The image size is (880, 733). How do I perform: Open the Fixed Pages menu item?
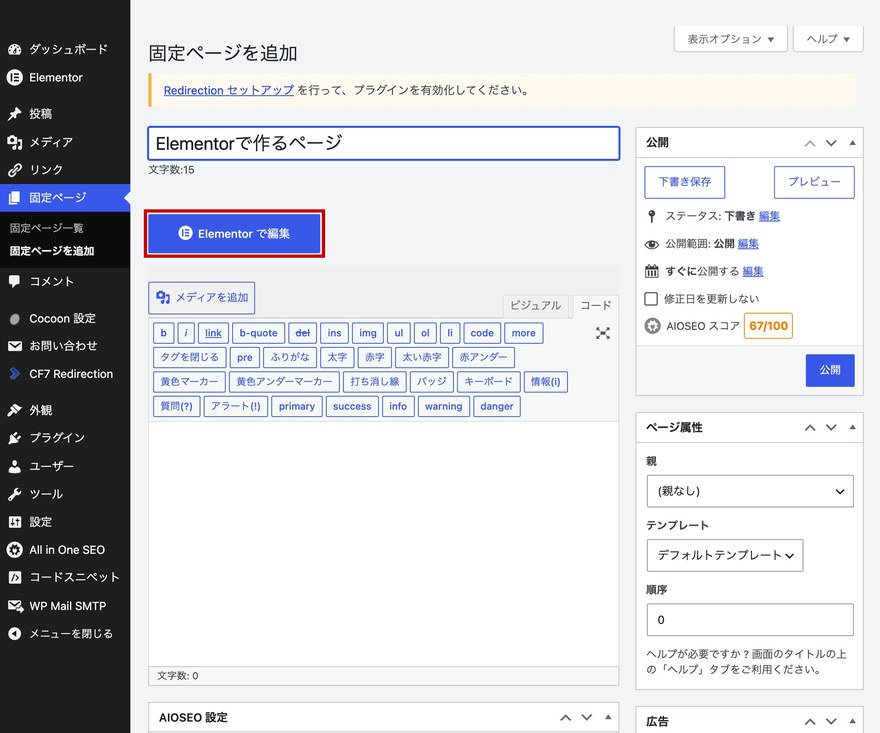pyautogui.click(x=65, y=198)
